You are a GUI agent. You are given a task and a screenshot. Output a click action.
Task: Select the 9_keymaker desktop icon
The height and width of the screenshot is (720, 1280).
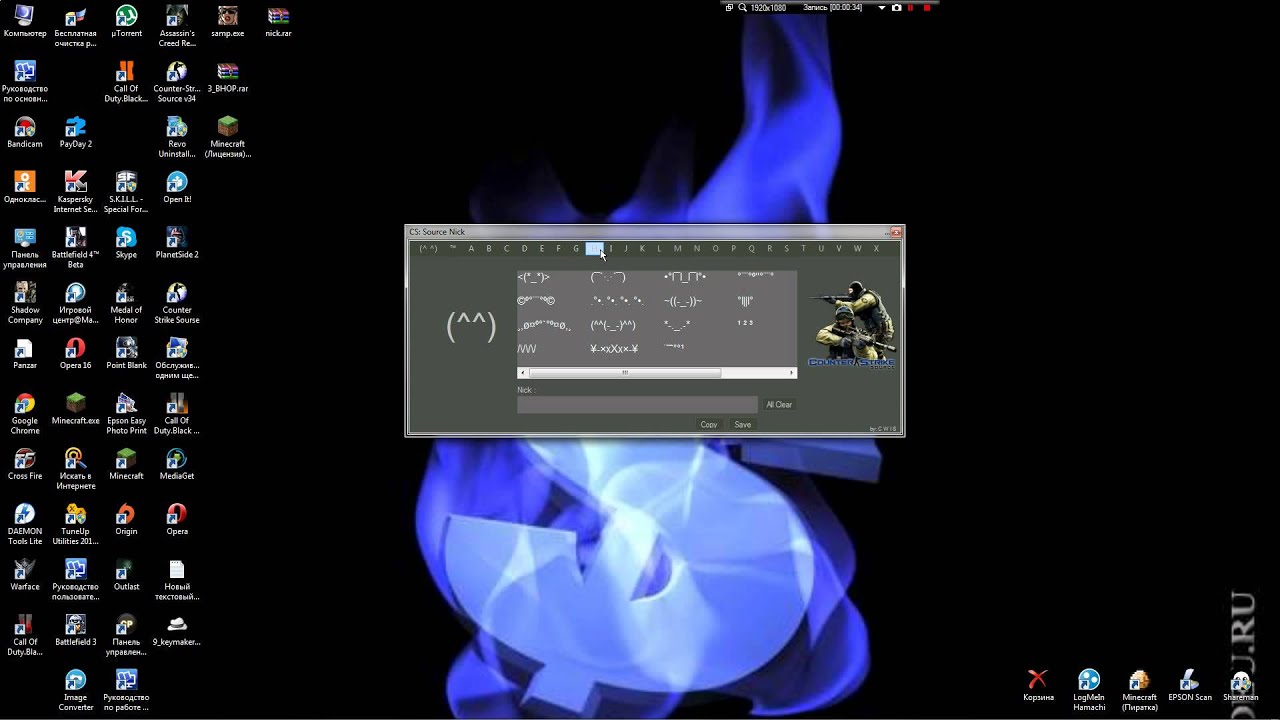pyautogui.click(x=177, y=631)
